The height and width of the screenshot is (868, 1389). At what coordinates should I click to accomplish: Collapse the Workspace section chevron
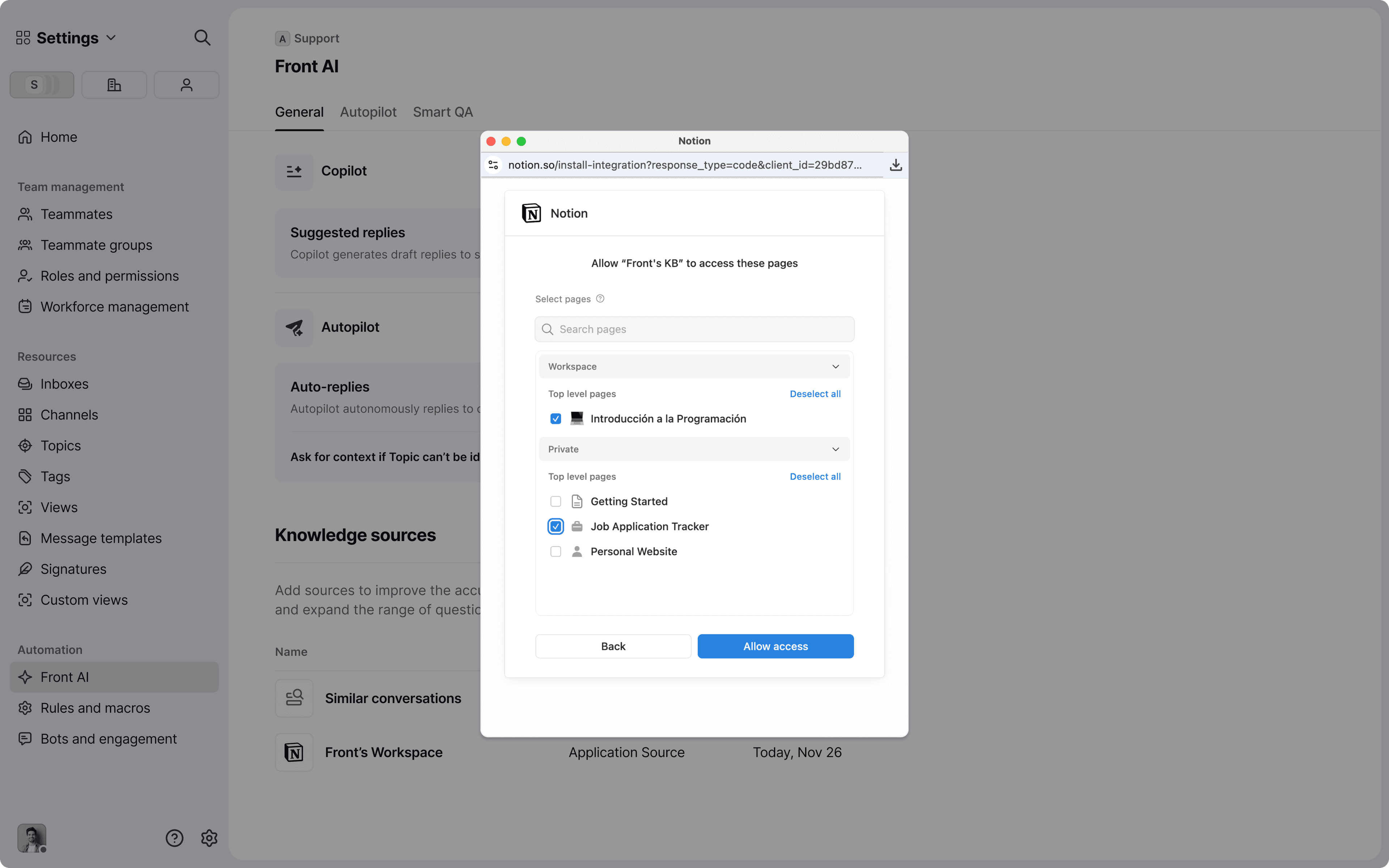836,366
